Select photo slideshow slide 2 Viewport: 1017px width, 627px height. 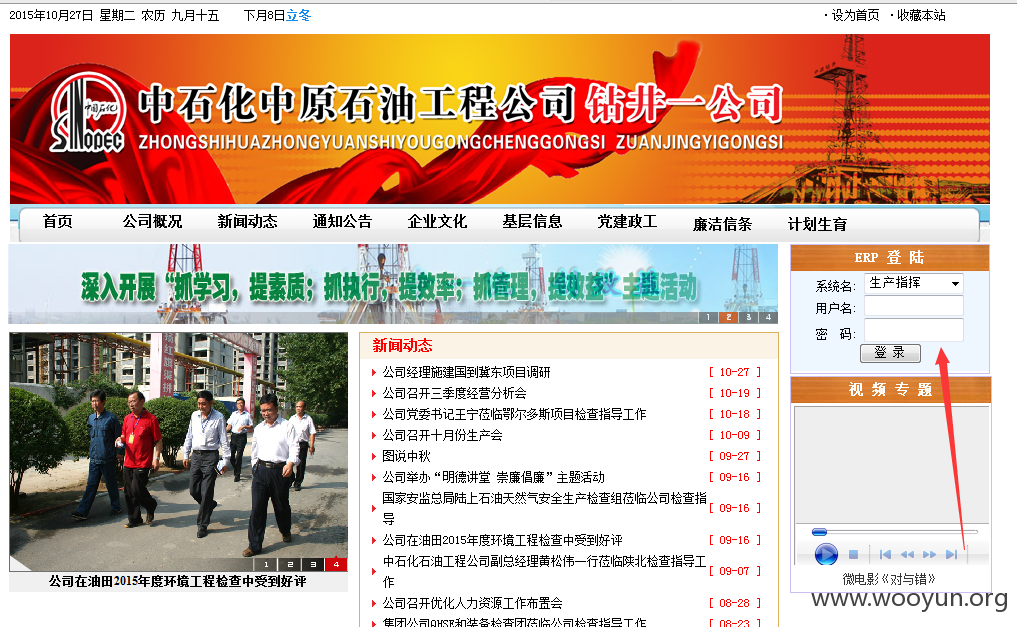coord(290,565)
